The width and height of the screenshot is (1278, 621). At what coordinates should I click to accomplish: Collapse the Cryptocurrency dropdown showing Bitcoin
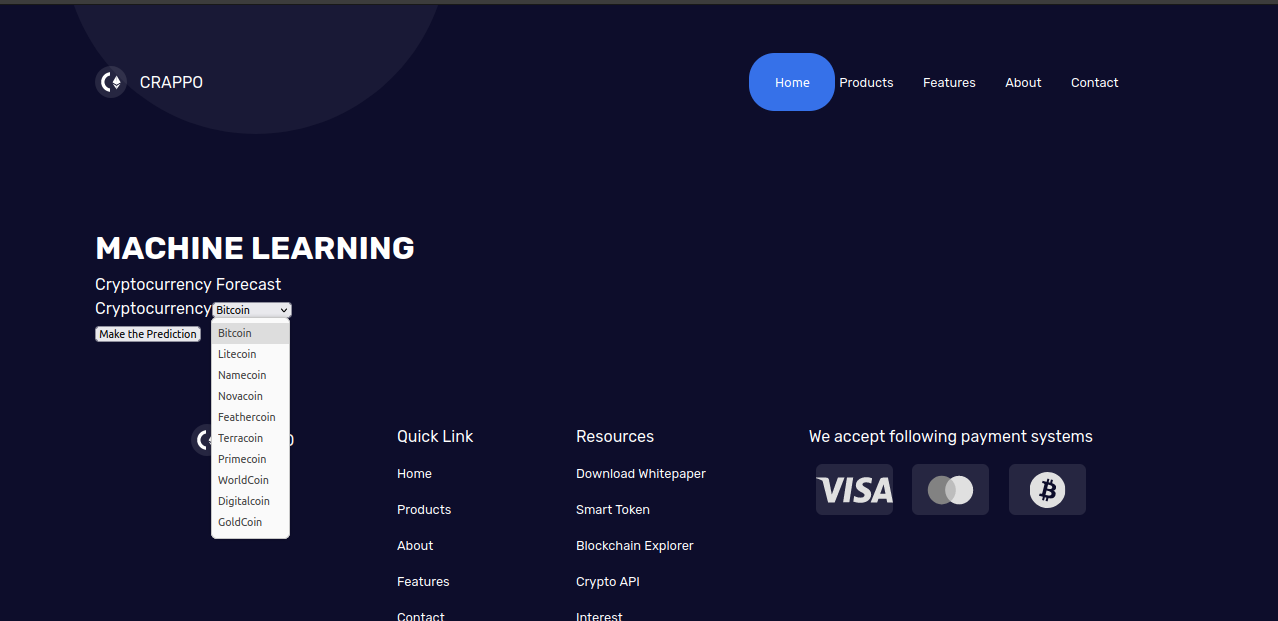[252, 310]
